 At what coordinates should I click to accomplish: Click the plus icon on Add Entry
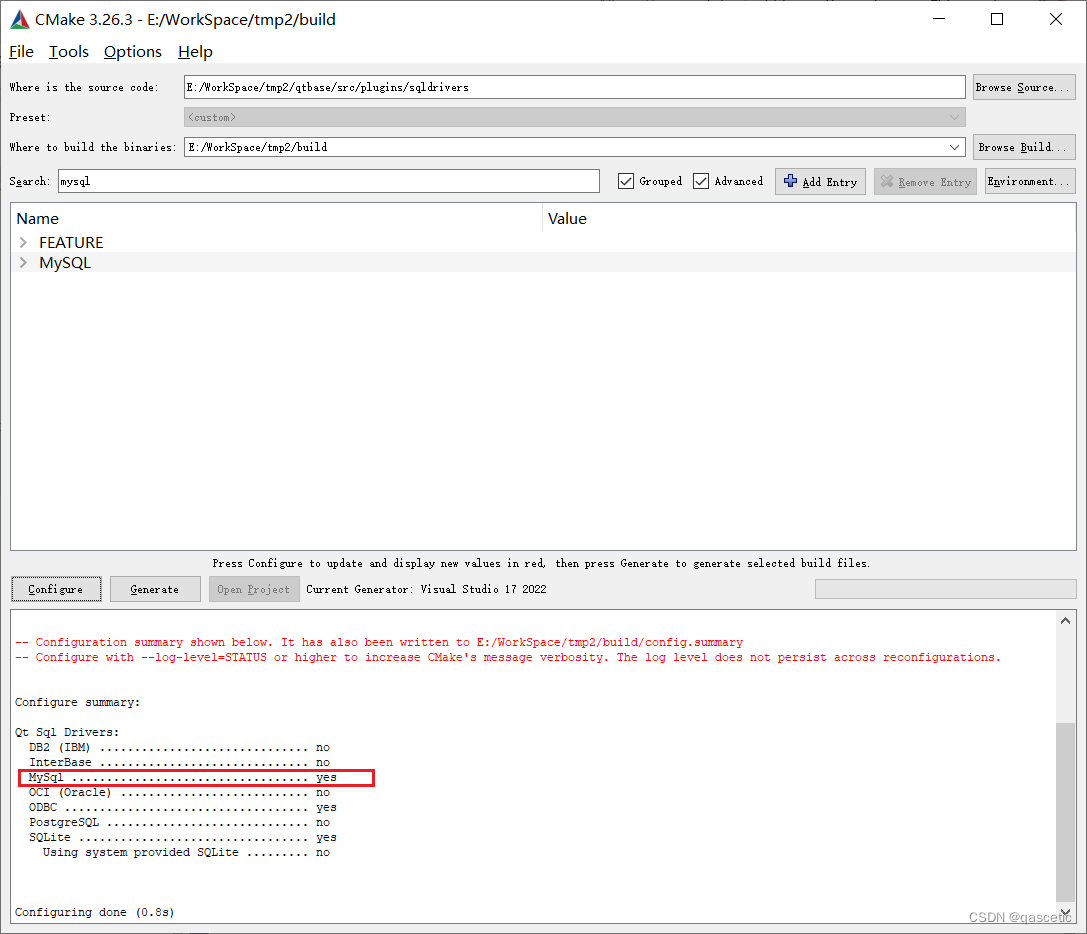click(790, 181)
